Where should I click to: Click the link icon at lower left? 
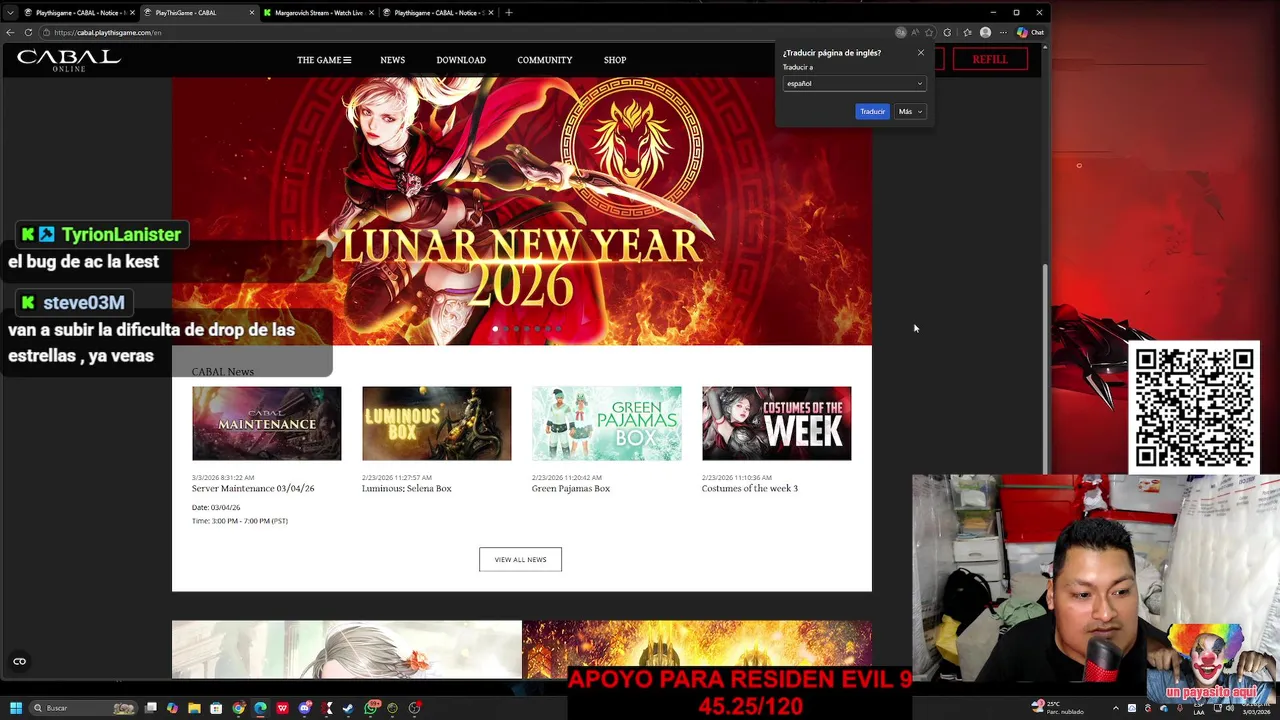19,661
